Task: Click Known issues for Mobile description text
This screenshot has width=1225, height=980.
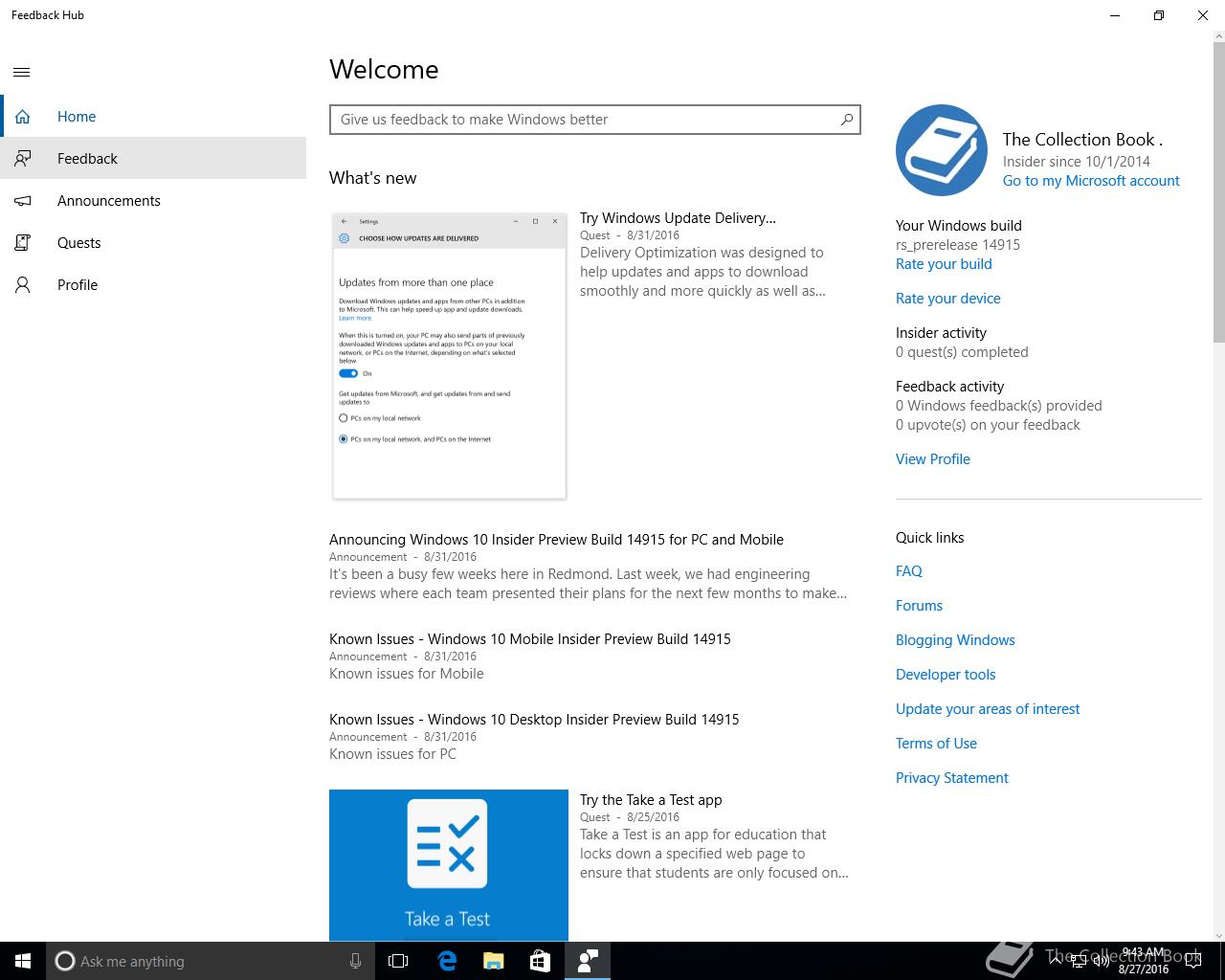Action: click(407, 674)
